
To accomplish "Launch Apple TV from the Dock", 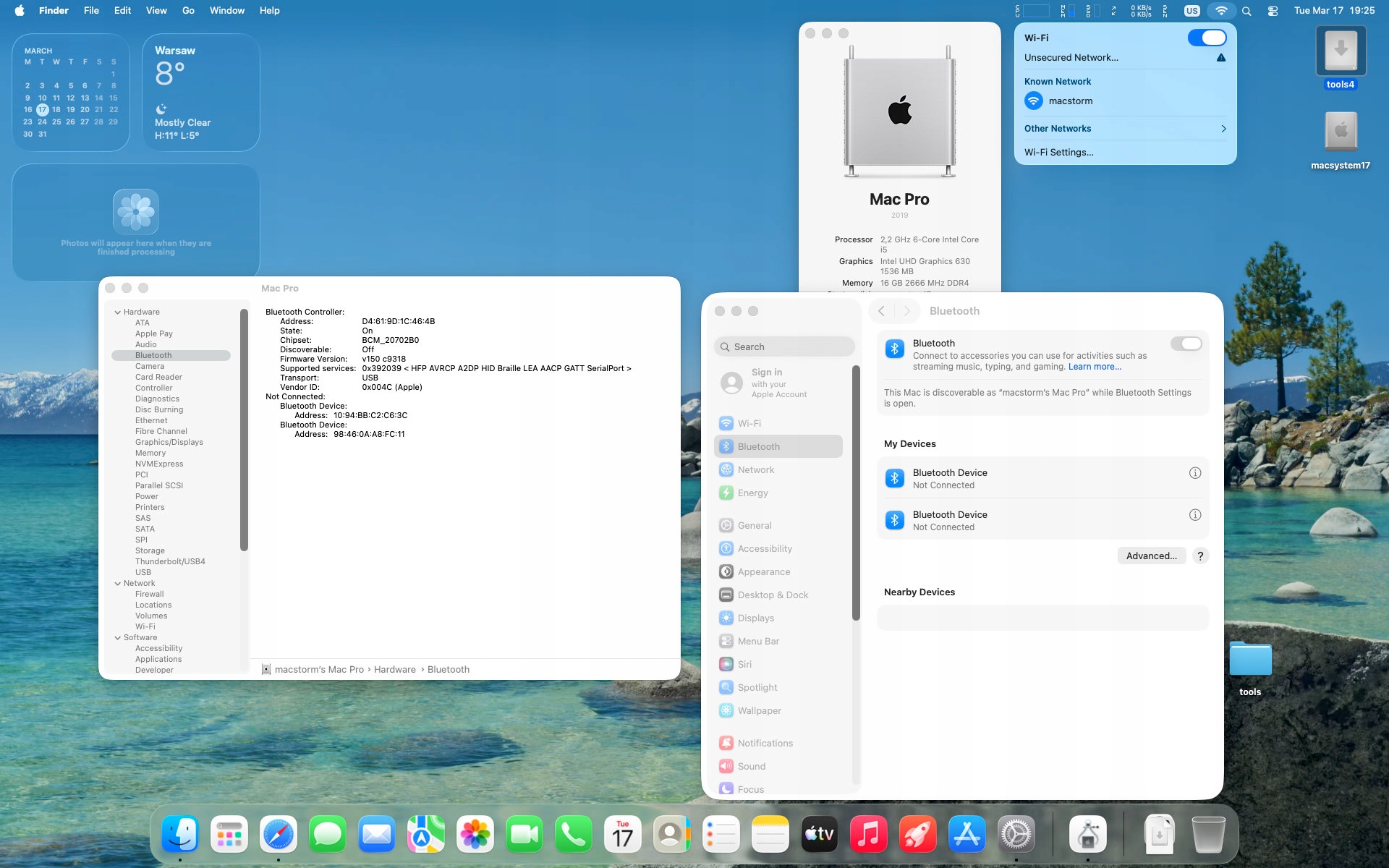I will pyautogui.click(x=819, y=835).
